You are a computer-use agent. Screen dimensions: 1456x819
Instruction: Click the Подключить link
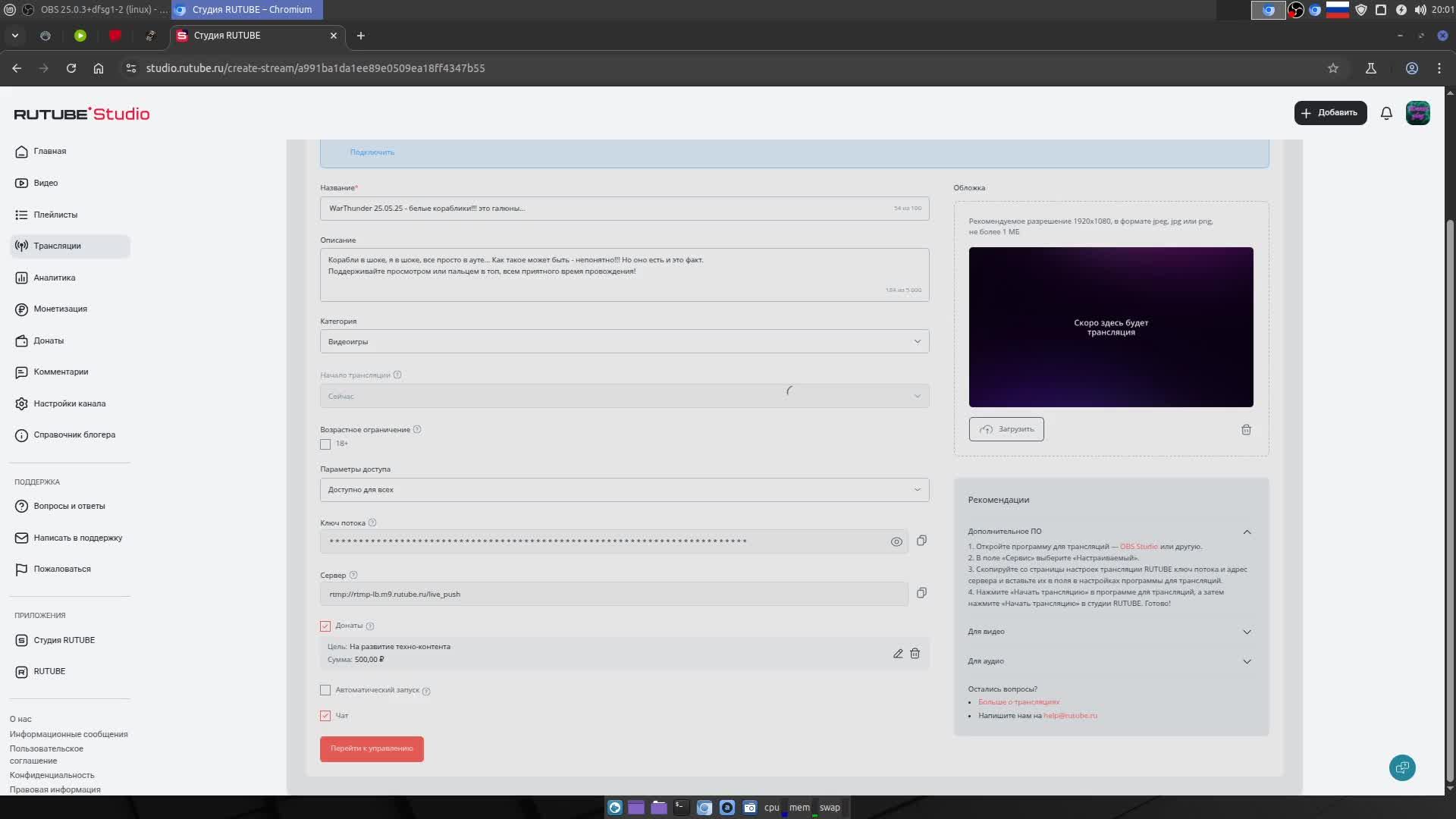(x=372, y=152)
